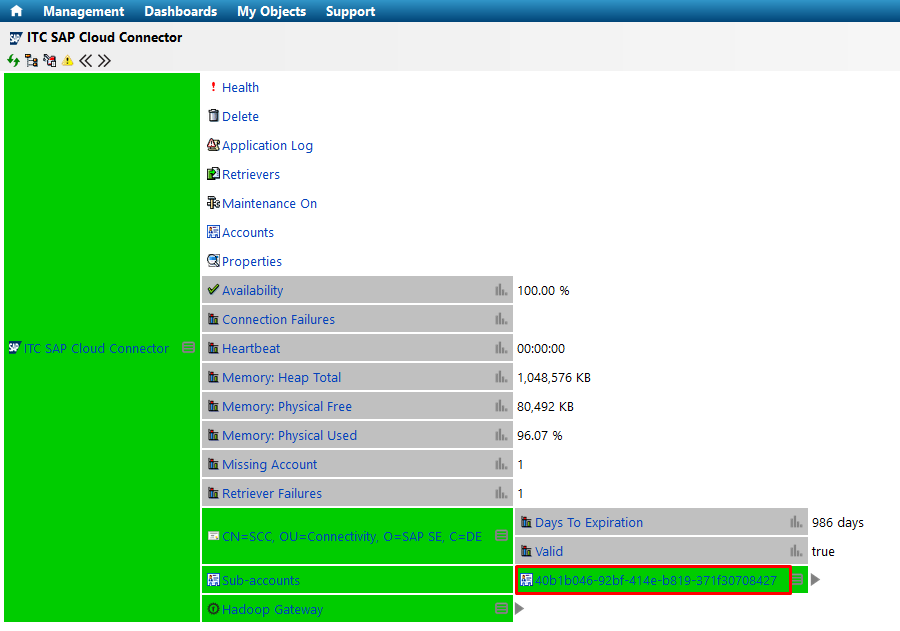Click the Home icon in navigation bar
Screen dimensions: 900x631
[16, 11]
